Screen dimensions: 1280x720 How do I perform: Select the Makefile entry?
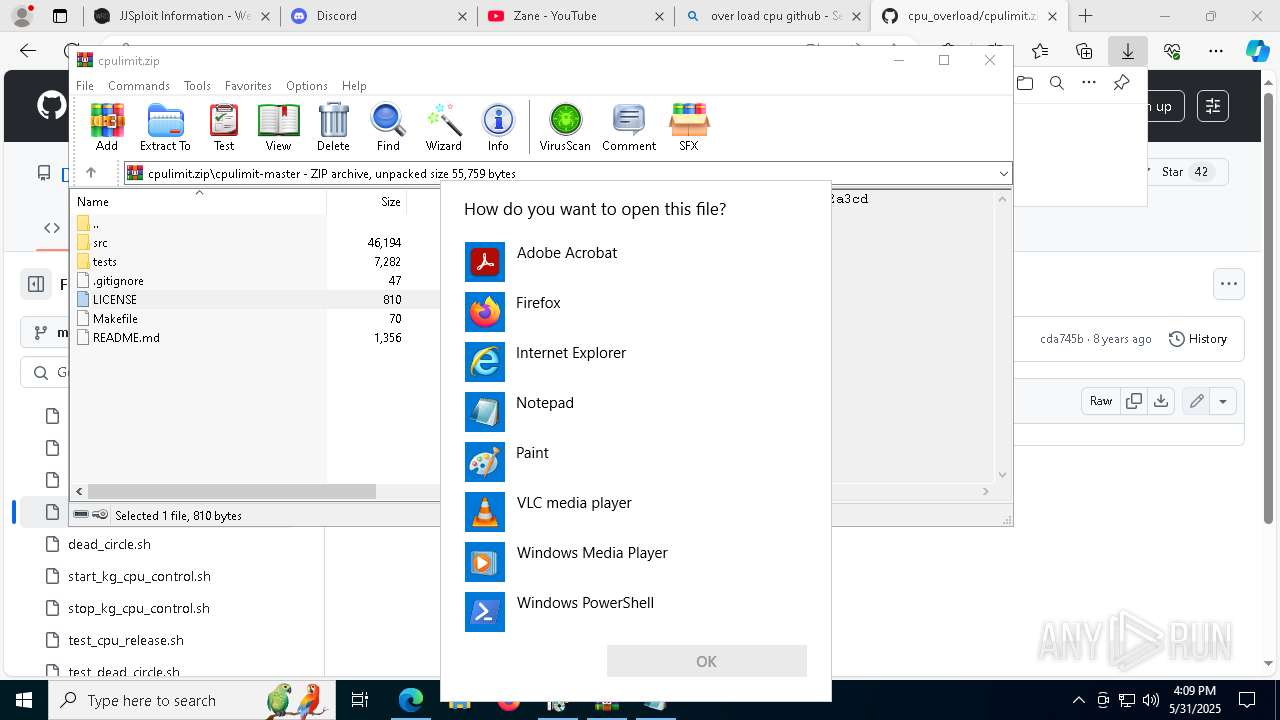coord(115,319)
